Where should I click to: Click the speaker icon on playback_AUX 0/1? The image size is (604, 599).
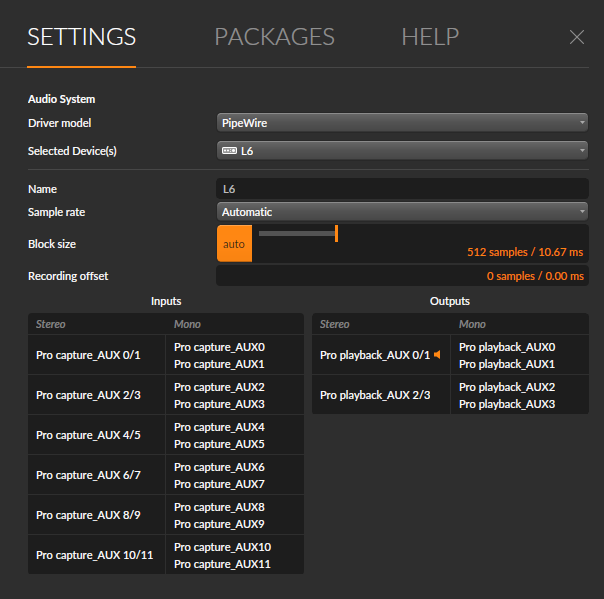pyautogui.click(x=437, y=354)
